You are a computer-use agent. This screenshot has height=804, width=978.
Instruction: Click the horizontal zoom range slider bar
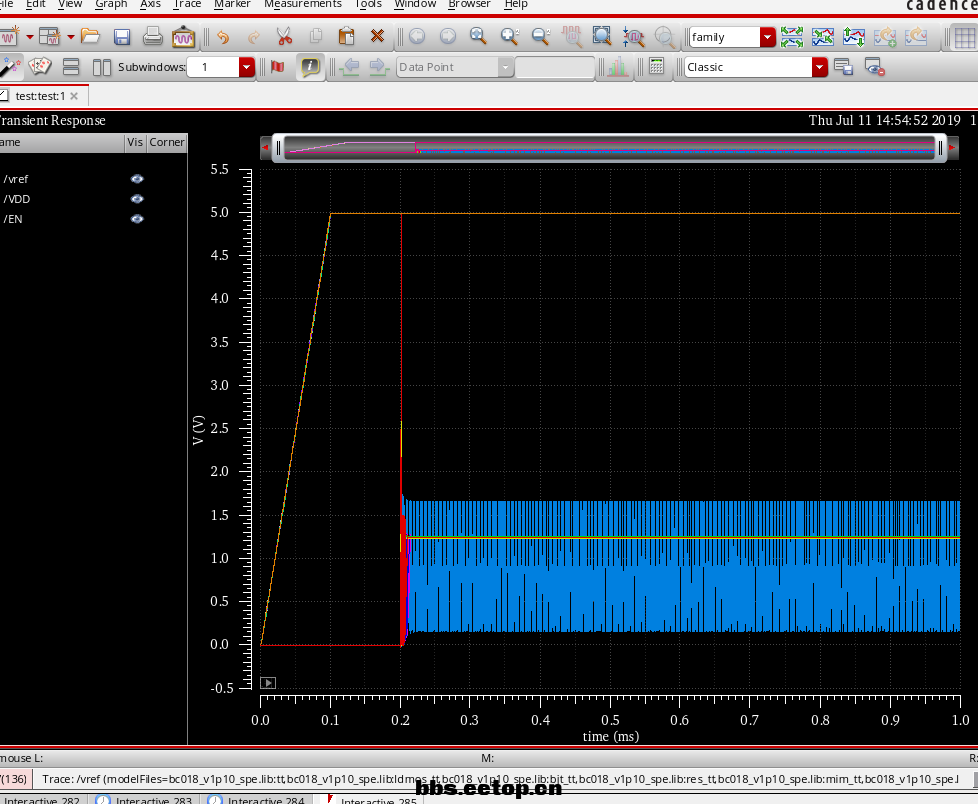click(x=610, y=148)
